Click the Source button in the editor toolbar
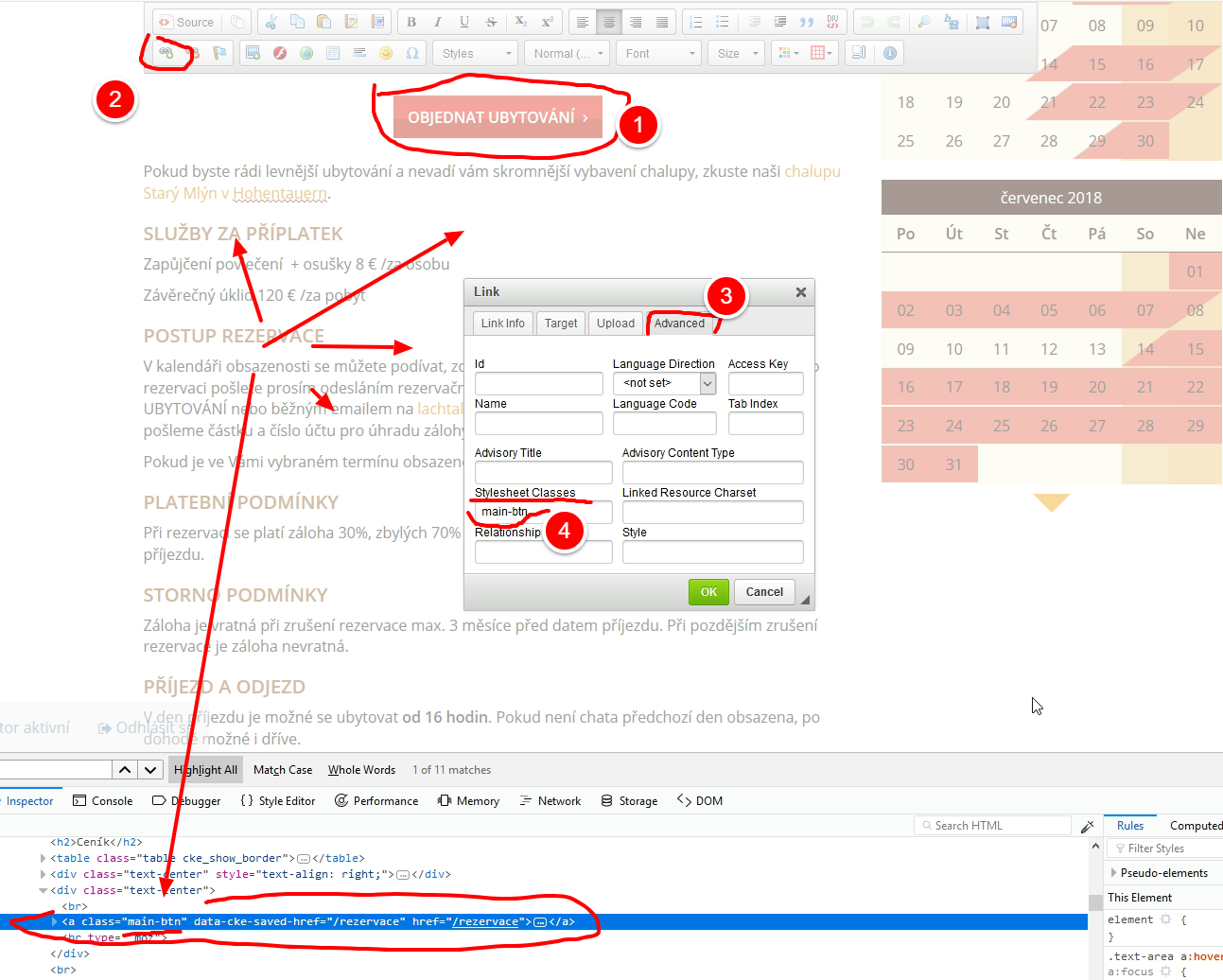The width and height of the screenshot is (1223, 980). click(x=186, y=22)
